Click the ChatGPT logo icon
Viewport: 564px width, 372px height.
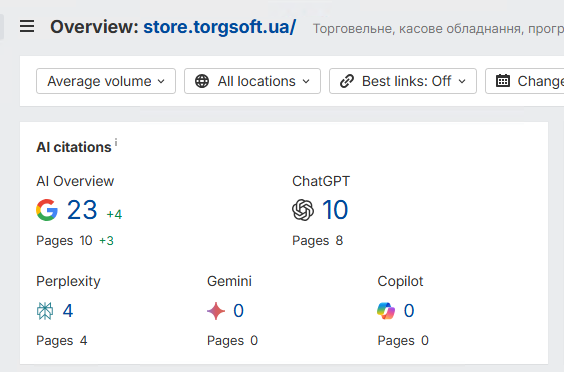point(303,210)
